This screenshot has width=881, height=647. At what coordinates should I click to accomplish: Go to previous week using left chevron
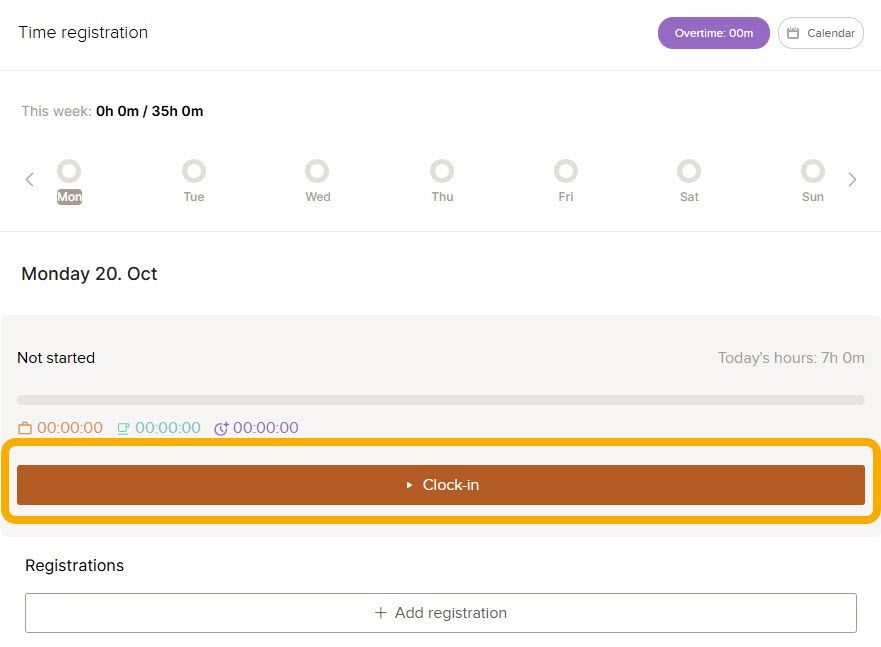(x=30, y=180)
